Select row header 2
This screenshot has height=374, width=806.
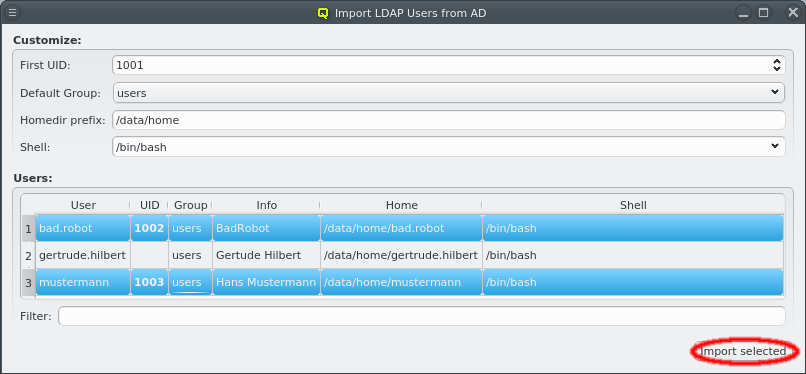(28, 255)
